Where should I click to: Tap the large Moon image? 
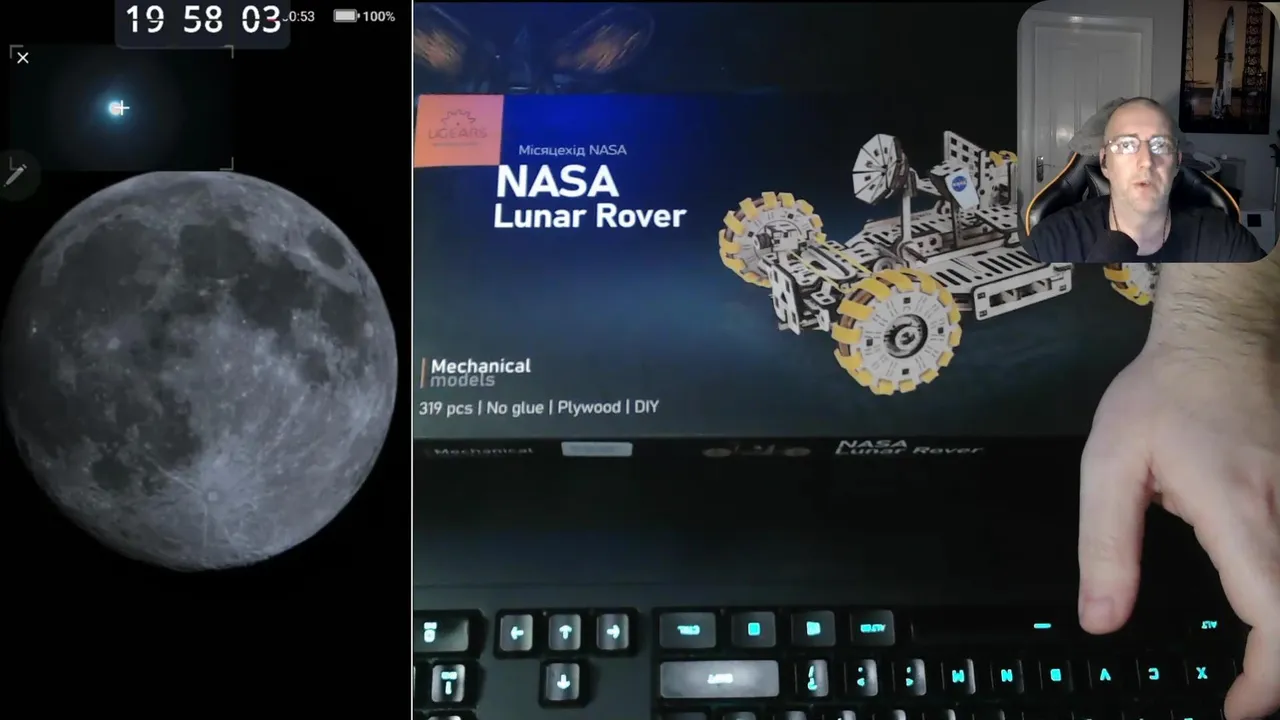pyautogui.click(x=199, y=371)
